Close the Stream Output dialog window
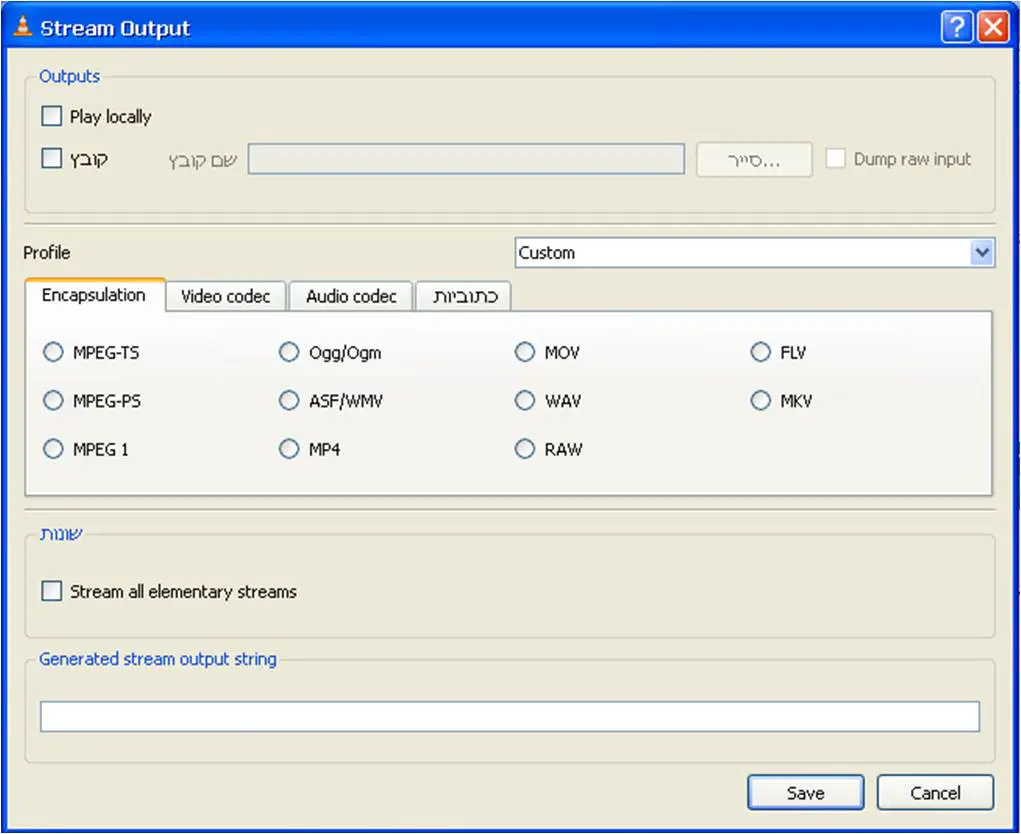1021x834 pixels. click(x=993, y=28)
